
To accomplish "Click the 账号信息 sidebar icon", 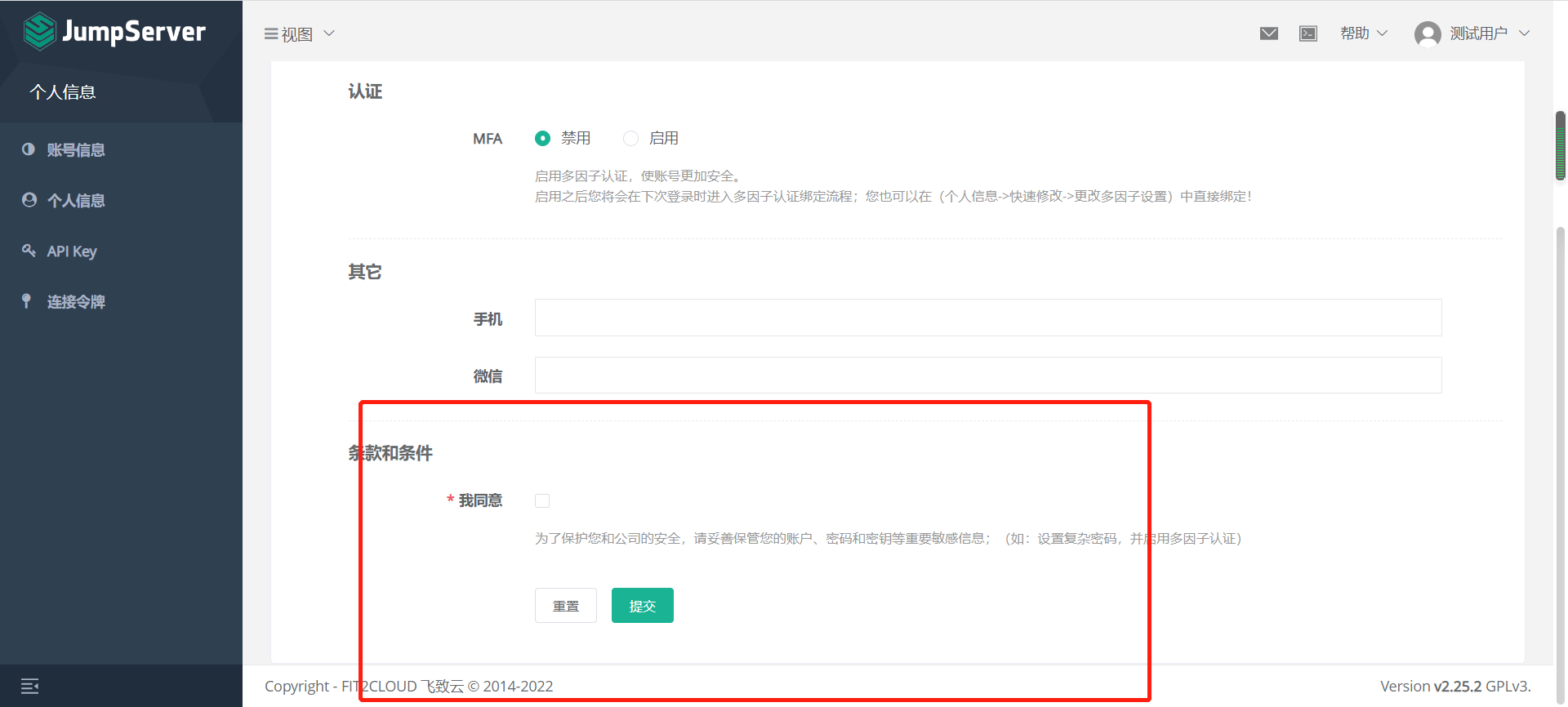I will click(29, 149).
